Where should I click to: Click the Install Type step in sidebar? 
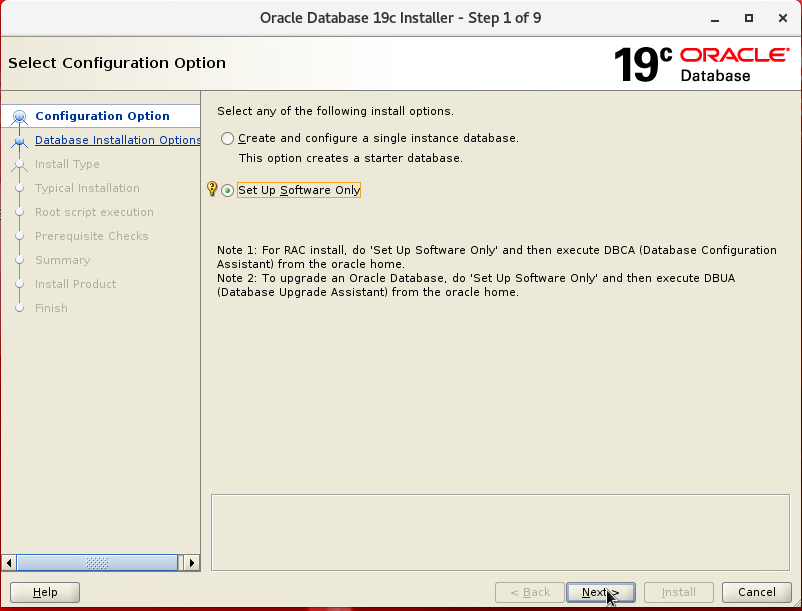coord(67,164)
